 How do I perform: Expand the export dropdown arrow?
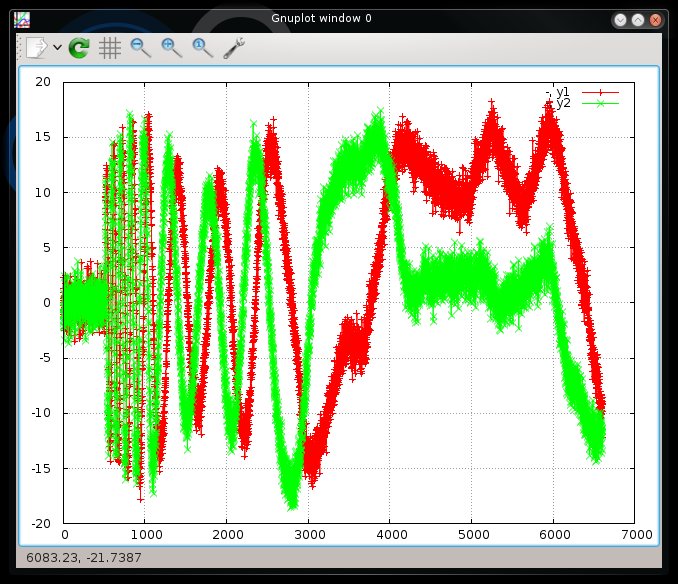point(57,47)
